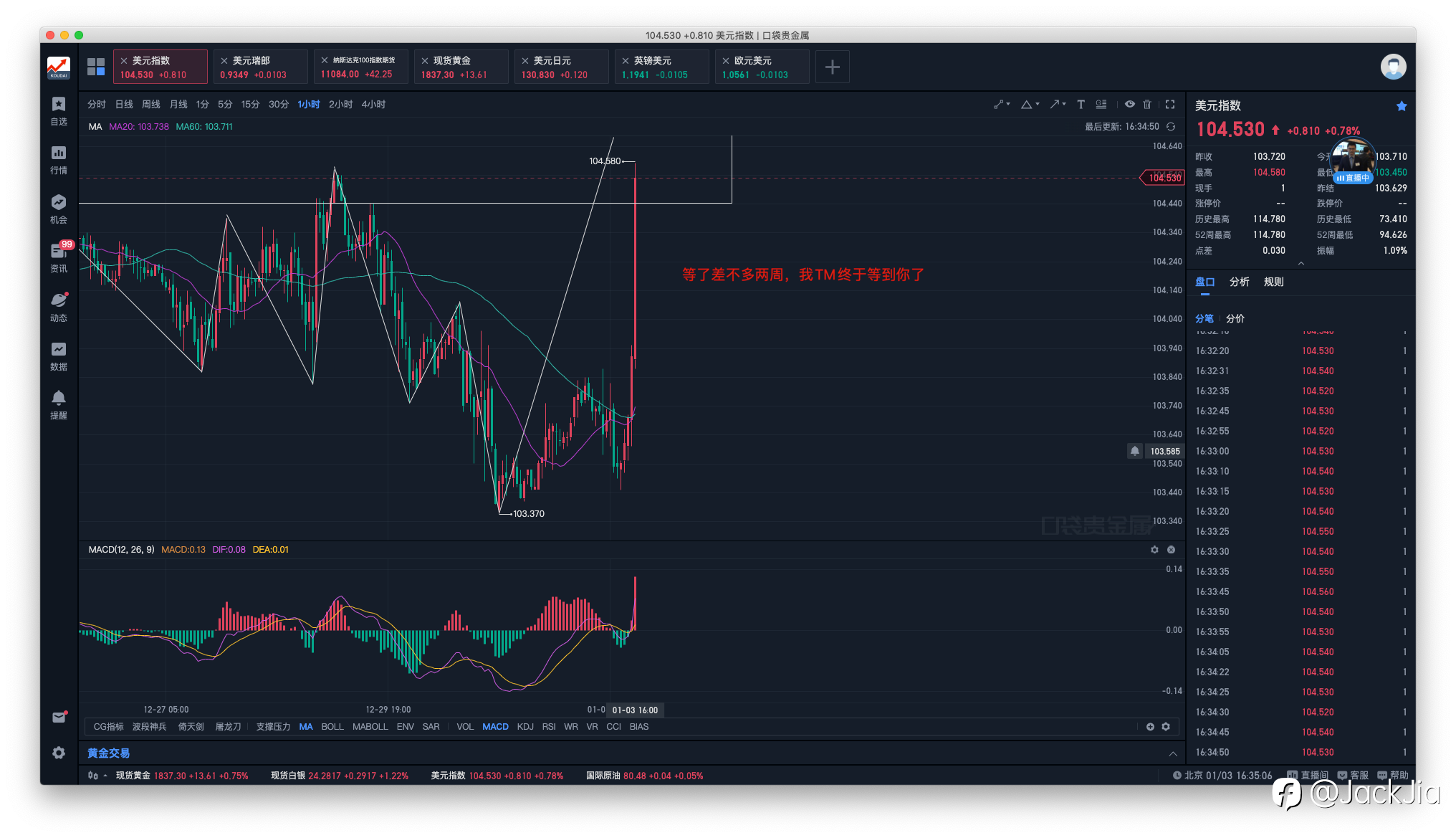Image resolution: width=1456 pixels, height=838 pixels.
Task: Select the 4小时 timeframe
Action: coord(373,105)
